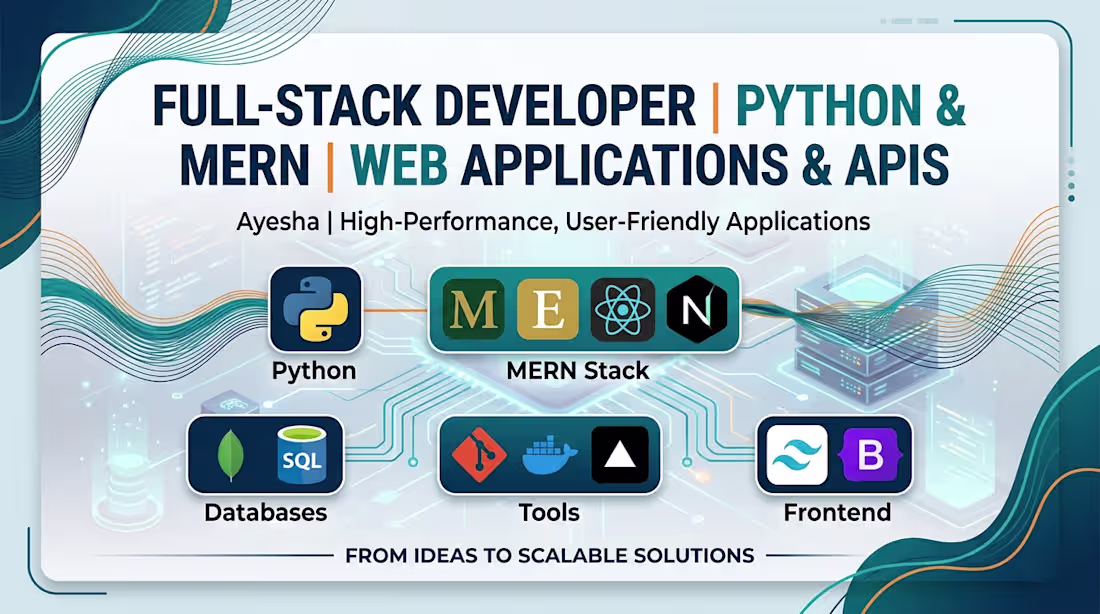Click the Vercel triangle icon
This screenshot has width=1100, height=614.
[619, 455]
